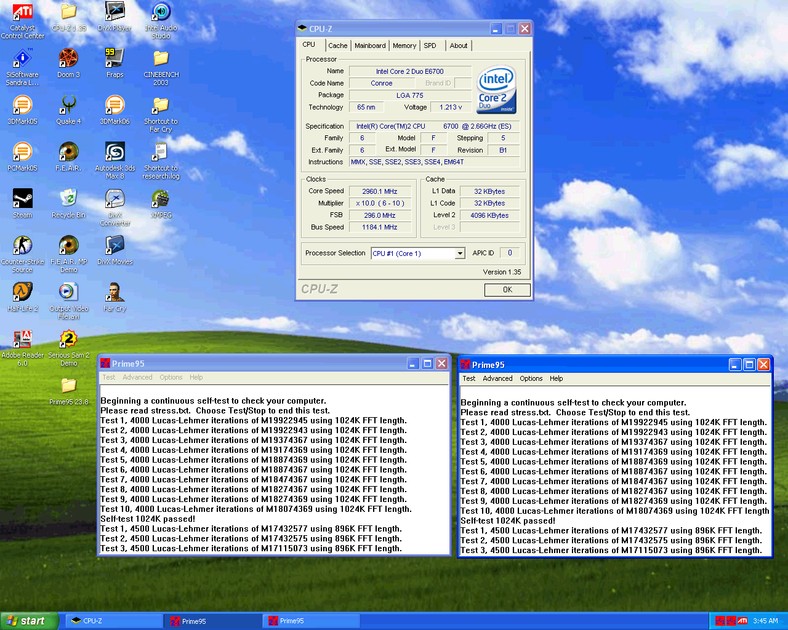Open the Fraps desktop shortcut

[114, 58]
